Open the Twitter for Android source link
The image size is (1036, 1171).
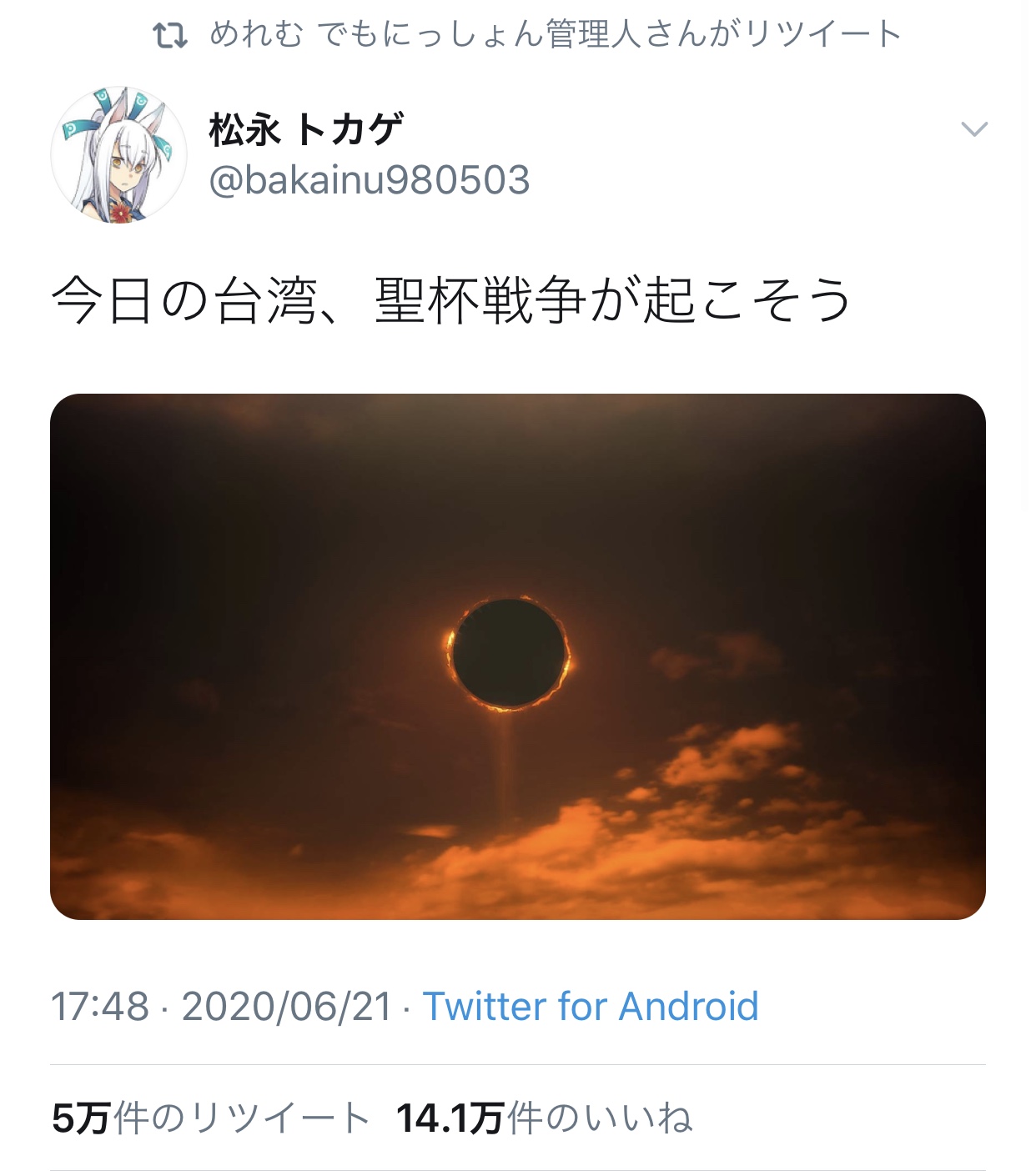(591, 1006)
